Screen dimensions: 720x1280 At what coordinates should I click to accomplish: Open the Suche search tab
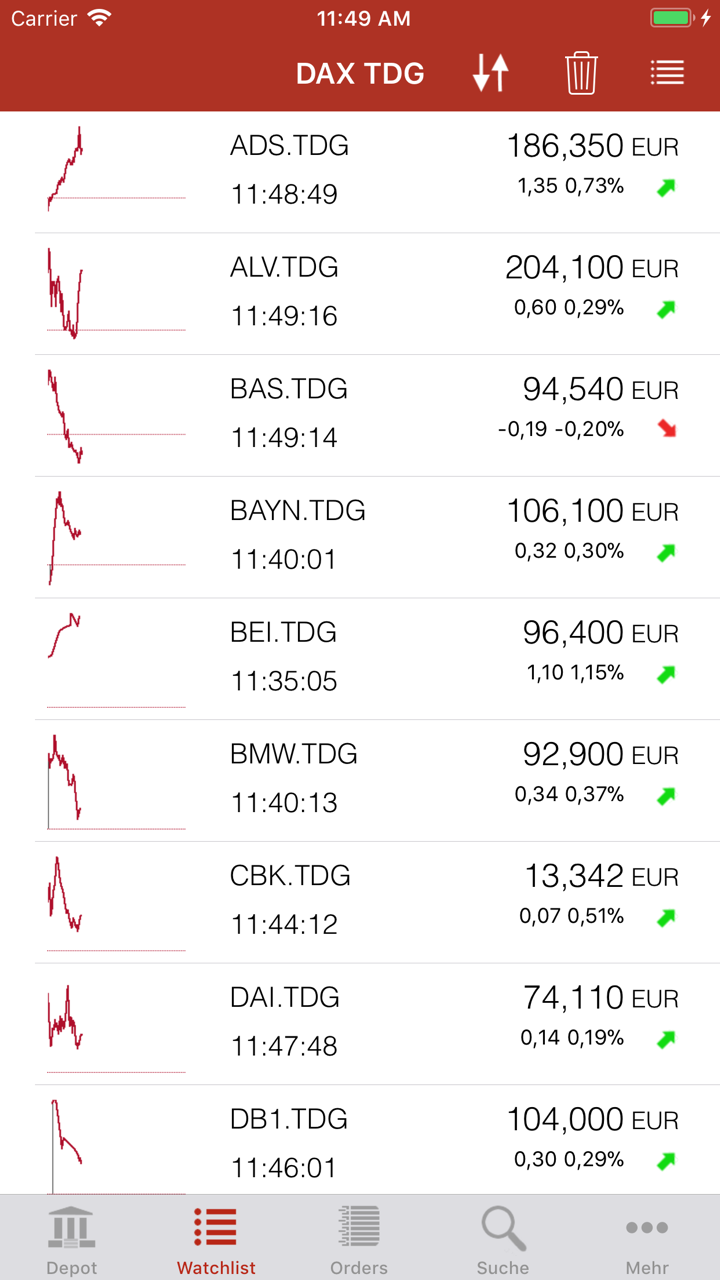(503, 1238)
